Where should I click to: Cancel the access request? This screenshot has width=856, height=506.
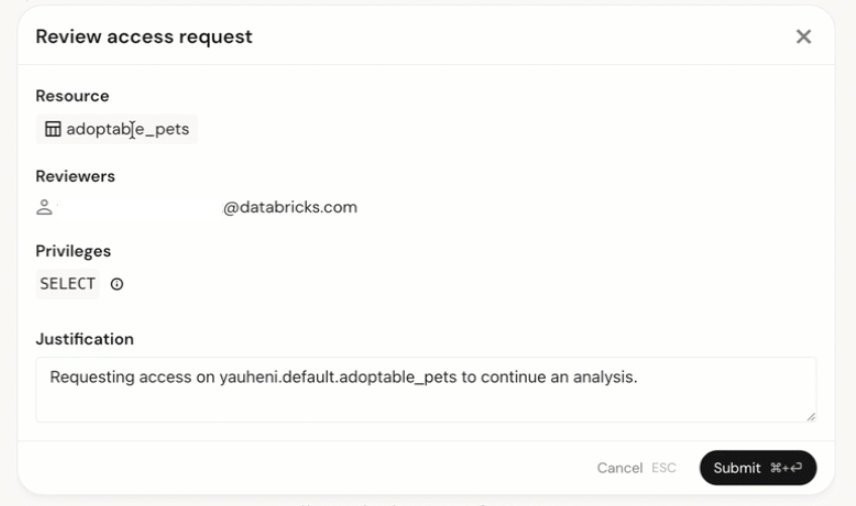click(620, 468)
